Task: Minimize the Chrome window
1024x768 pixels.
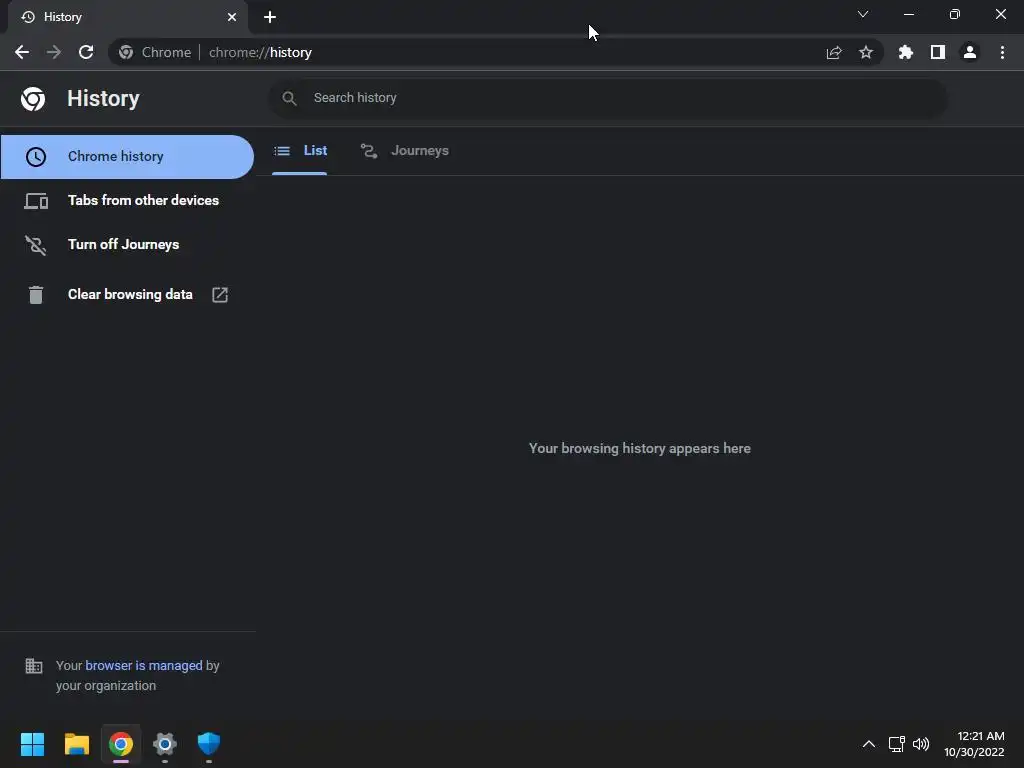Action: coord(909,14)
